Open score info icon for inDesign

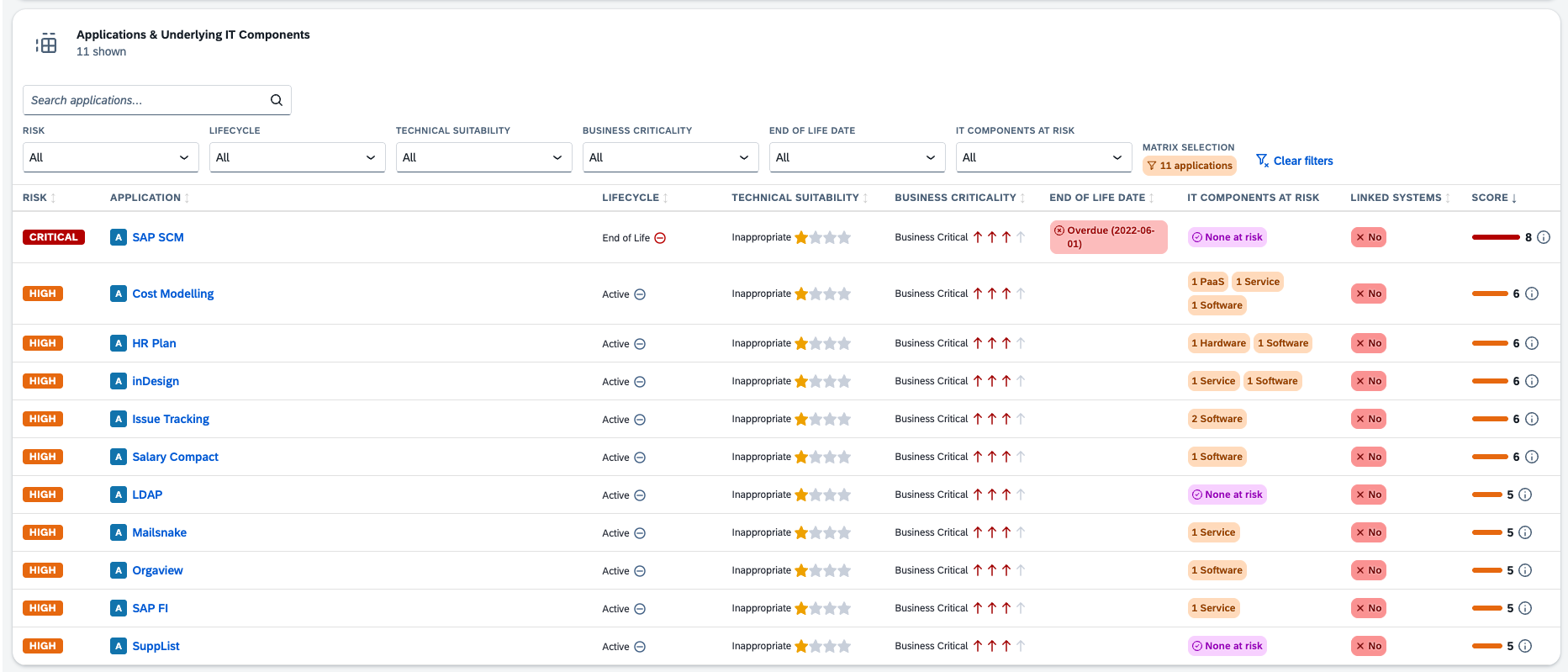pos(1532,381)
